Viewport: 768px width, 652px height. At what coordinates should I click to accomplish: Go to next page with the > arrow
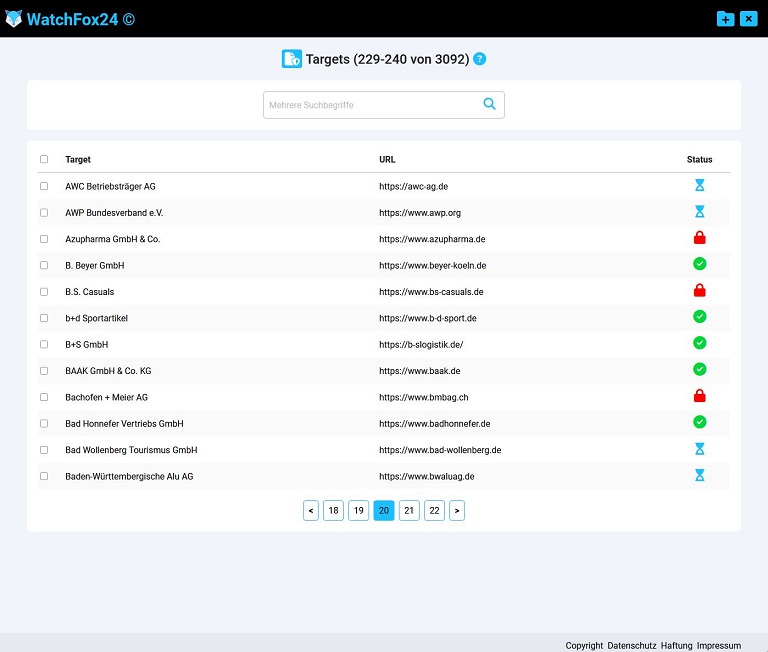tap(457, 511)
